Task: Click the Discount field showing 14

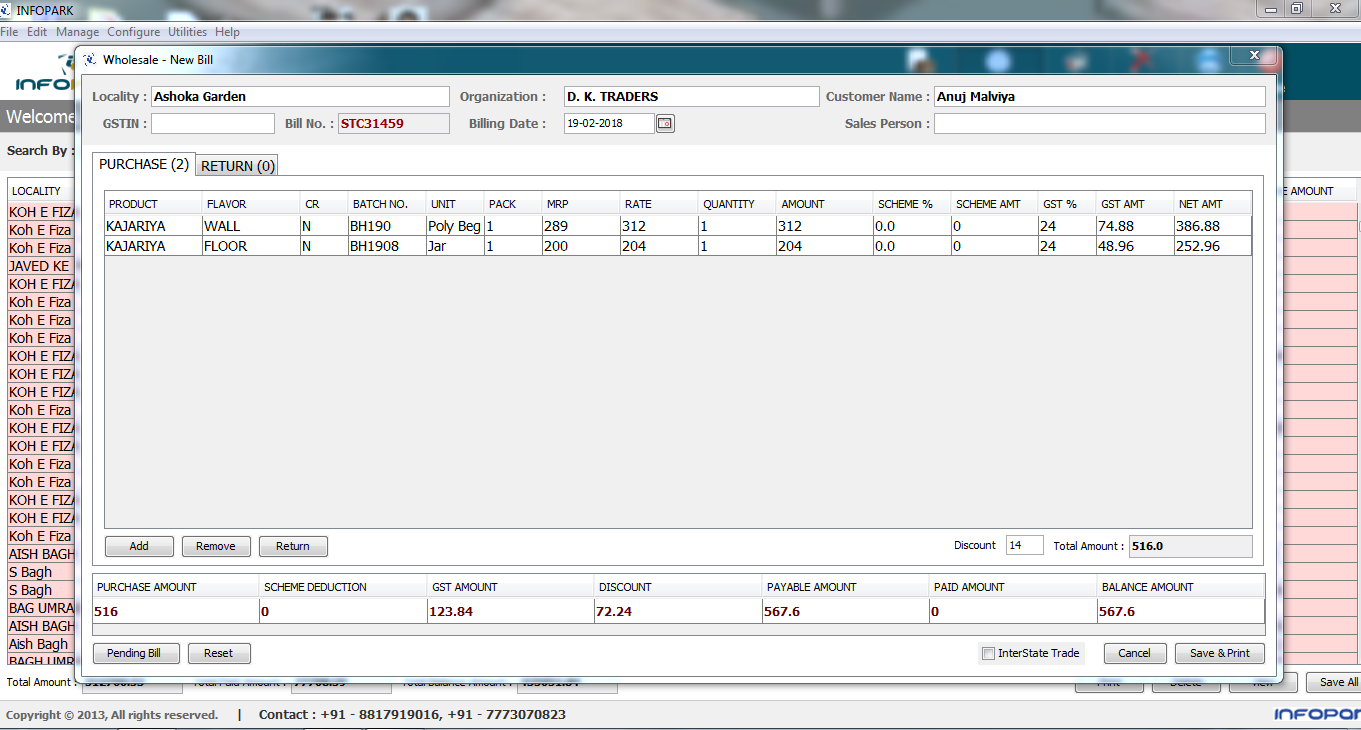Action: pyautogui.click(x=1025, y=545)
